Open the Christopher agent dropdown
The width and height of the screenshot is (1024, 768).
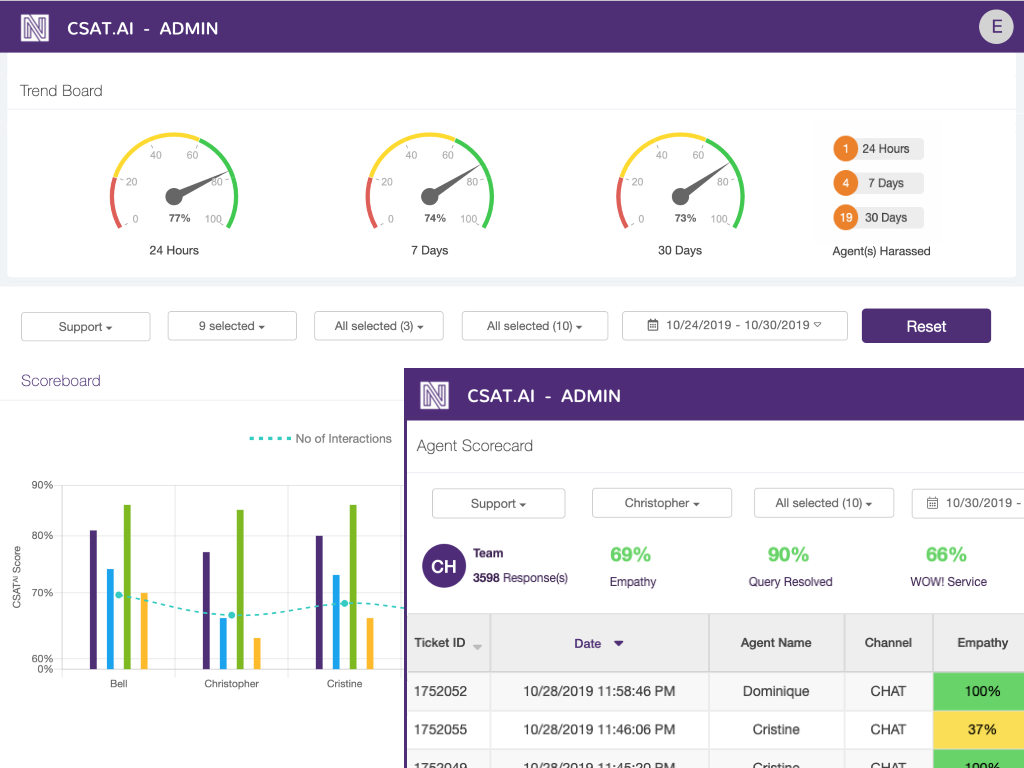click(661, 503)
